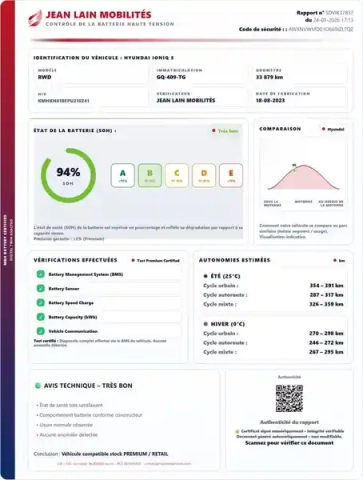Click the Jean Lain Mobilités wing logo
The height and width of the screenshot is (480, 363).
[35, 18]
